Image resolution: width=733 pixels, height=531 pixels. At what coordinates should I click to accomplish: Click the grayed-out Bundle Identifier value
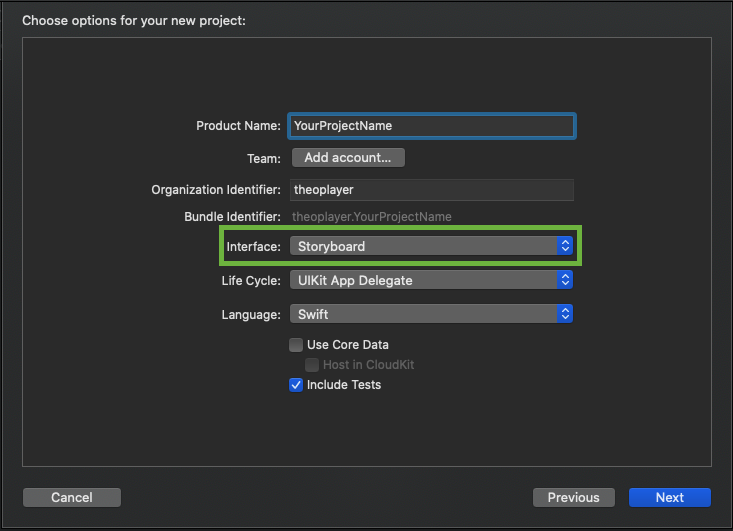(372, 216)
